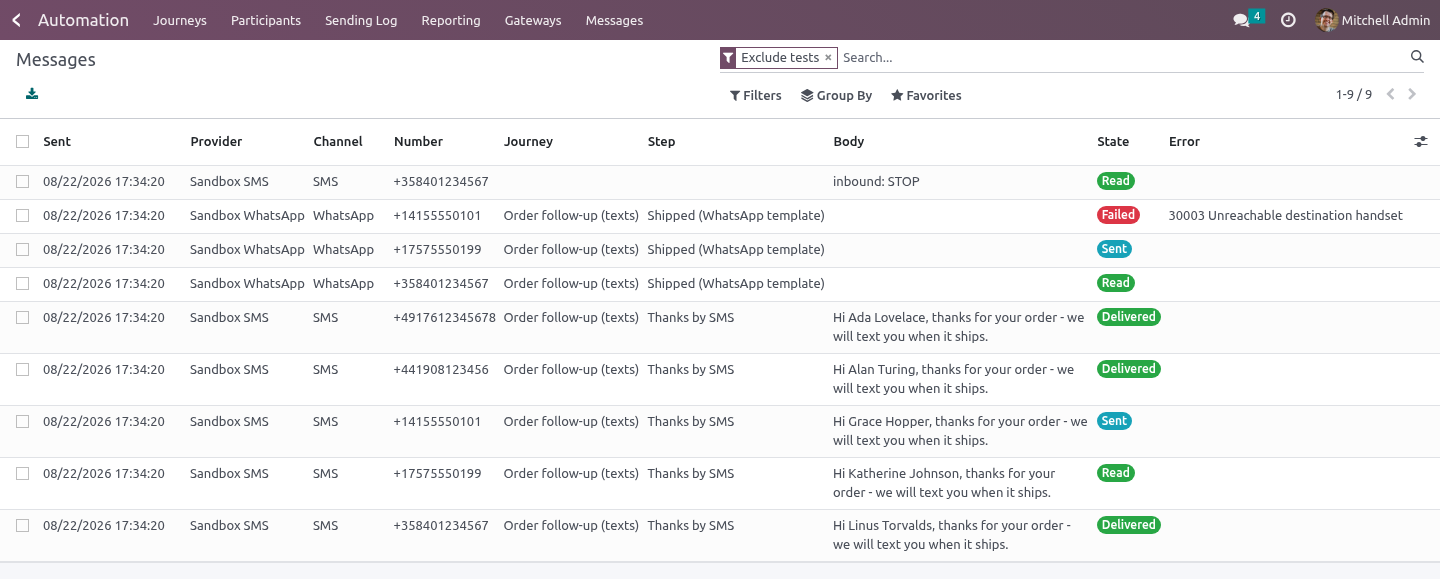This screenshot has height=579, width=1440.
Task: Click 'Hi Alan Turing' message body
Action: [x=953, y=379]
